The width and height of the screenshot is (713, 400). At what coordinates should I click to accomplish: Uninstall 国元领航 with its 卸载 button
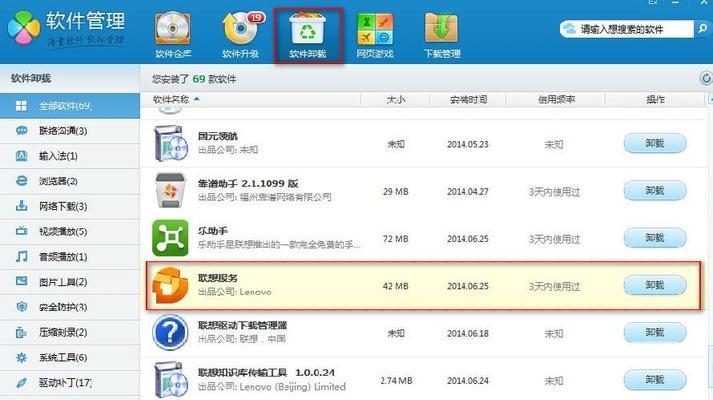655,144
